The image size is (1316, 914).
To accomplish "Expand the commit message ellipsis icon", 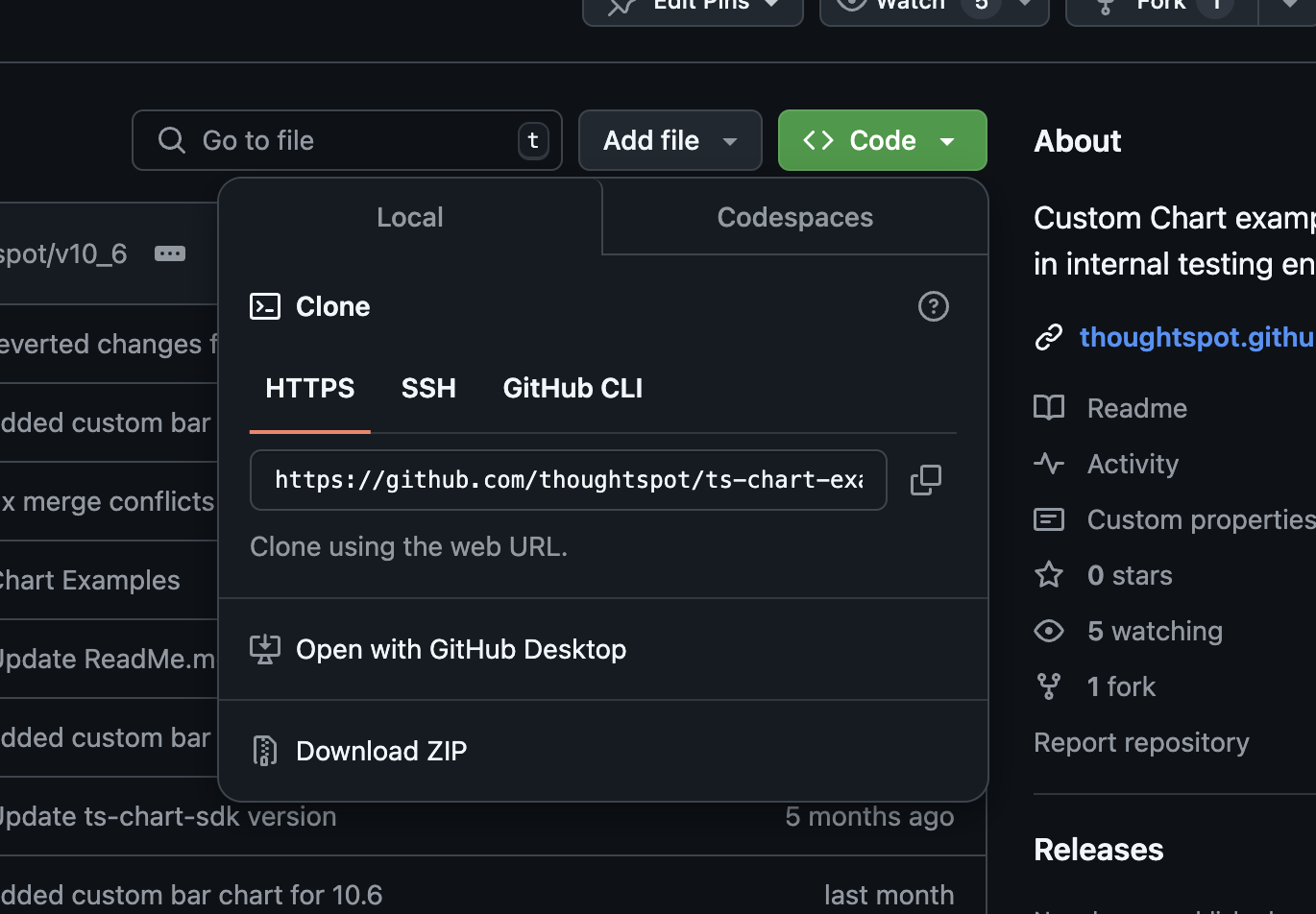I will coord(170,253).
